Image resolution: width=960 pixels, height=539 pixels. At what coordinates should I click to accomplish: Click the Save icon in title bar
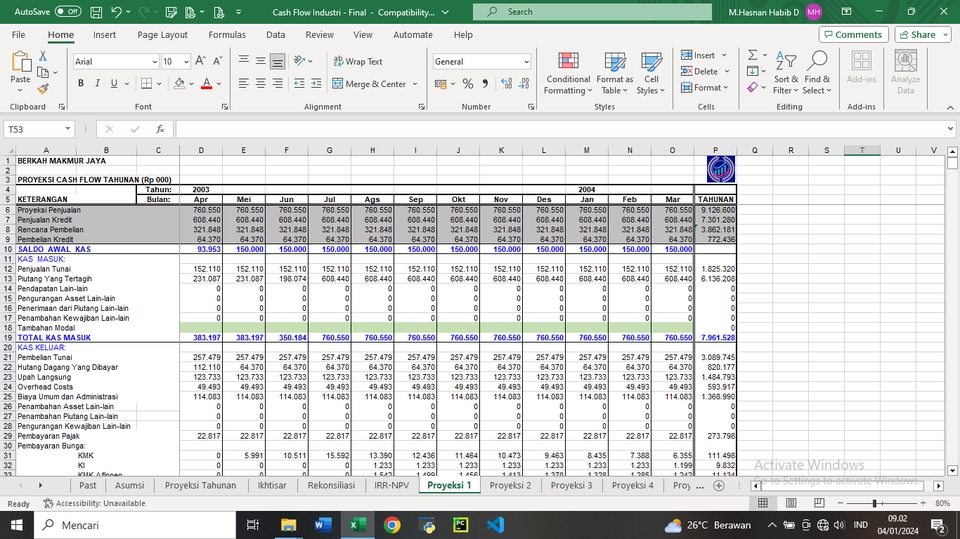pos(96,12)
